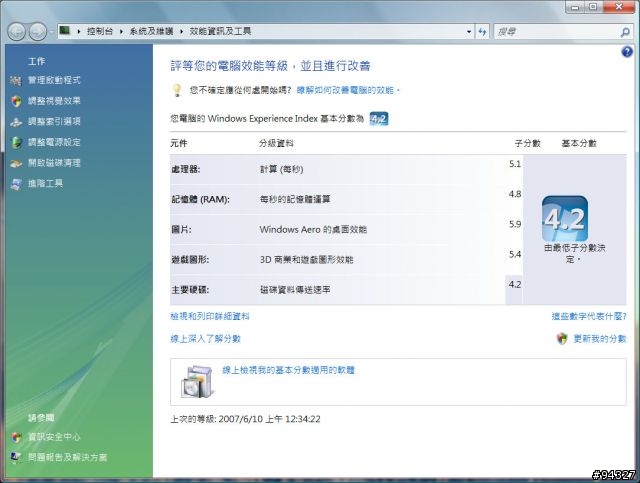Click the software box icon

[197, 382]
